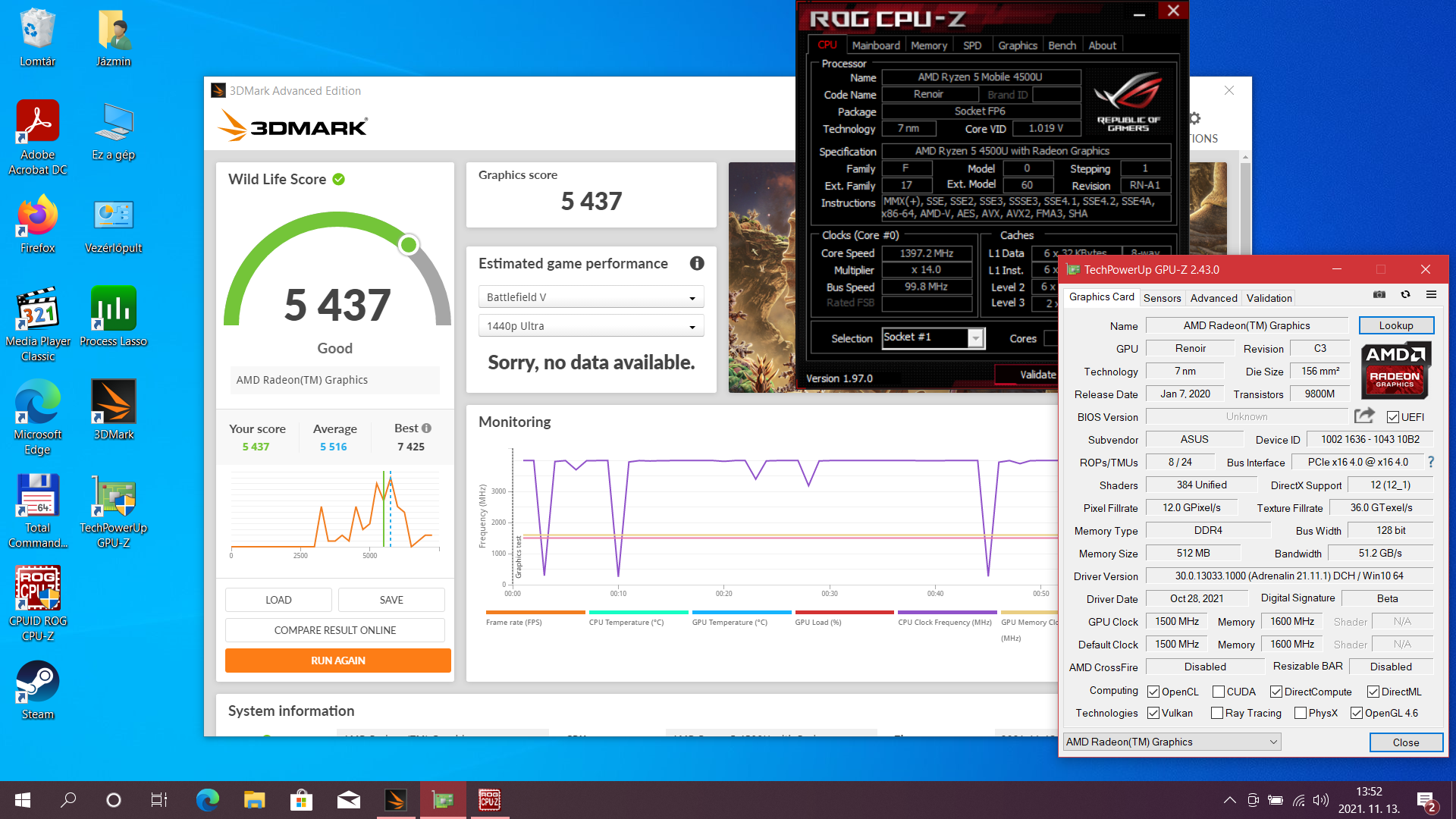The width and height of the screenshot is (1456, 819).
Task: Toggle the DirectCompute checkbox
Action: 1276,692
